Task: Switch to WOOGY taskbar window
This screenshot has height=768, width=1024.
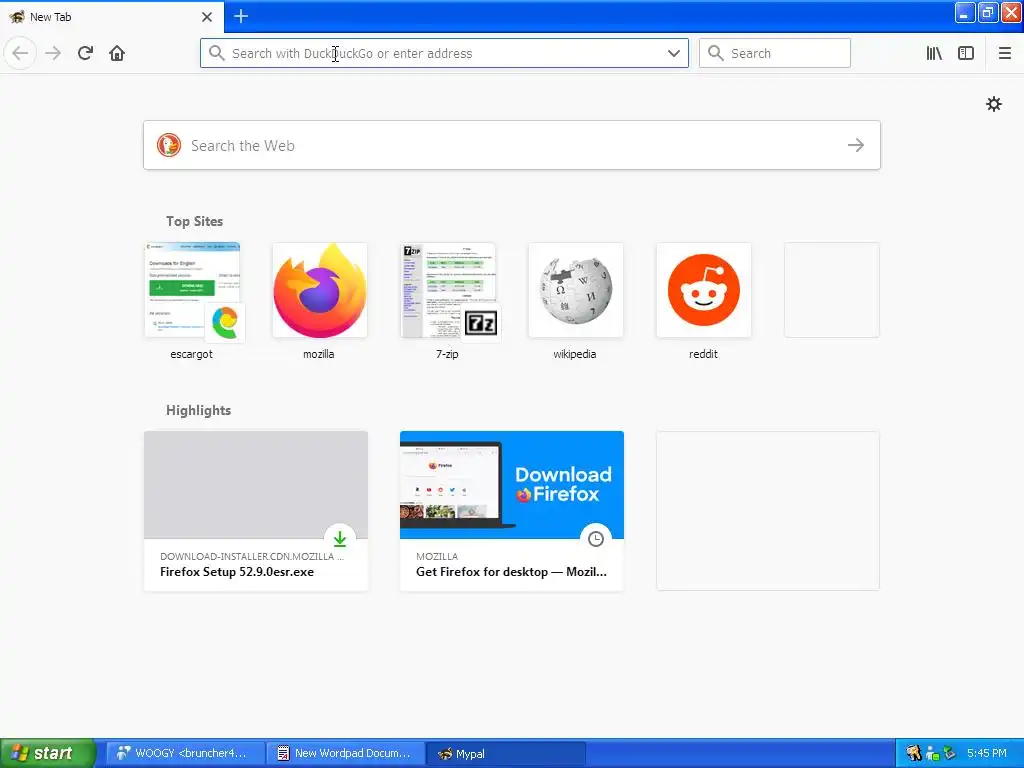Action: pos(185,753)
